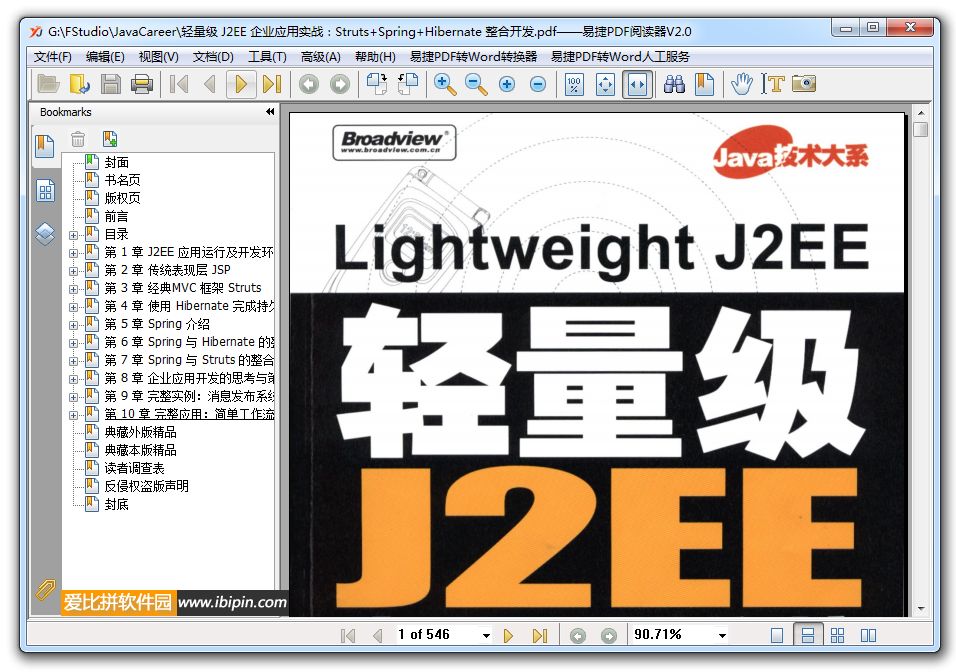Select the zoom-in magnifier tool
The width and height of the screenshot is (956, 672).
(444, 84)
